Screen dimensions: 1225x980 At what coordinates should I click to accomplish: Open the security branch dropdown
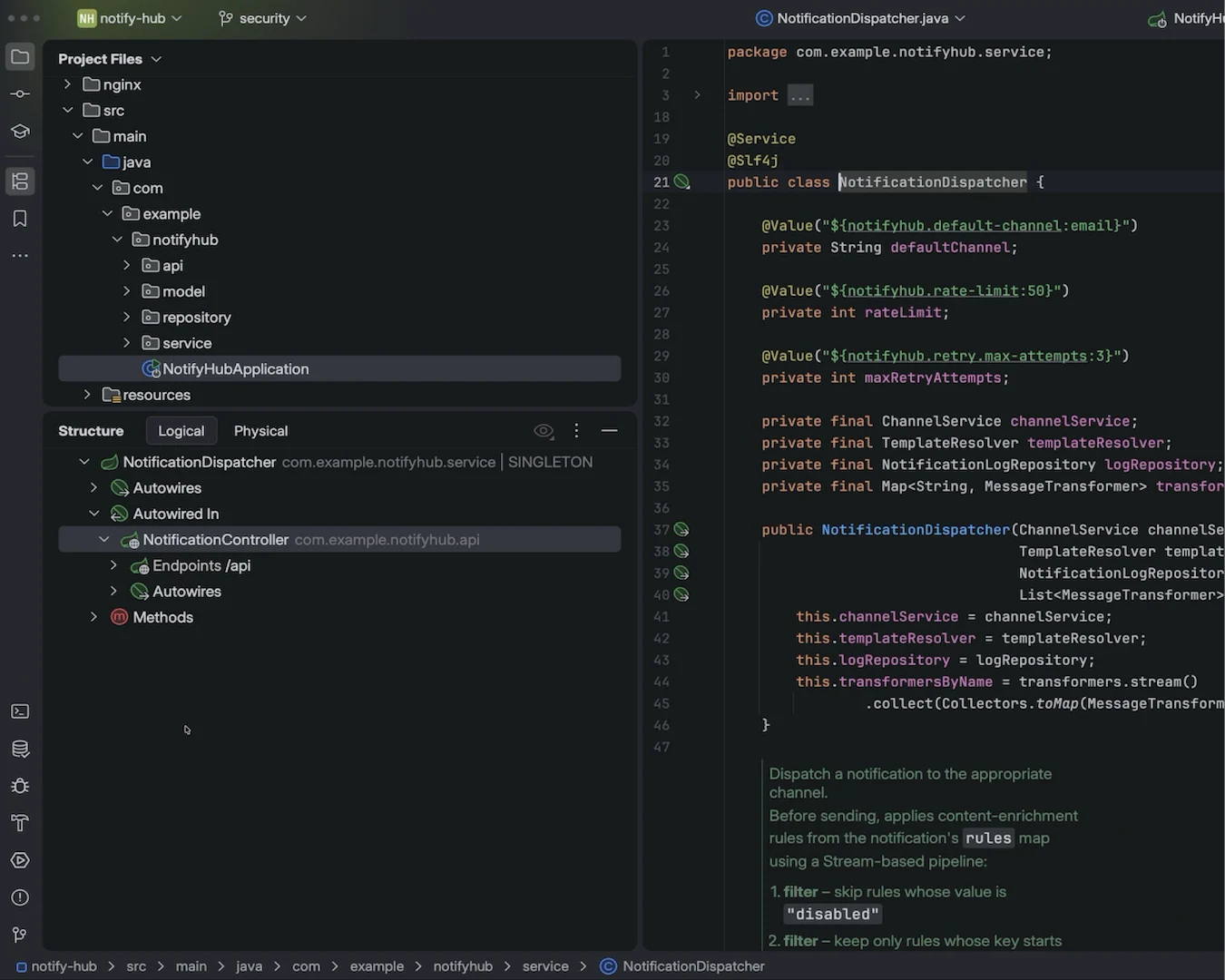coord(262,18)
